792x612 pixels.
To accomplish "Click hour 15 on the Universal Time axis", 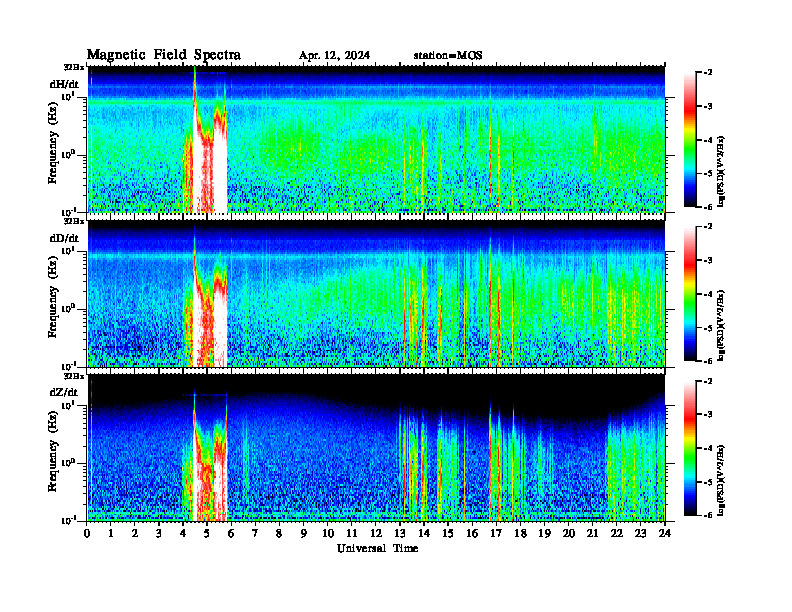I will [x=449, y=534].
